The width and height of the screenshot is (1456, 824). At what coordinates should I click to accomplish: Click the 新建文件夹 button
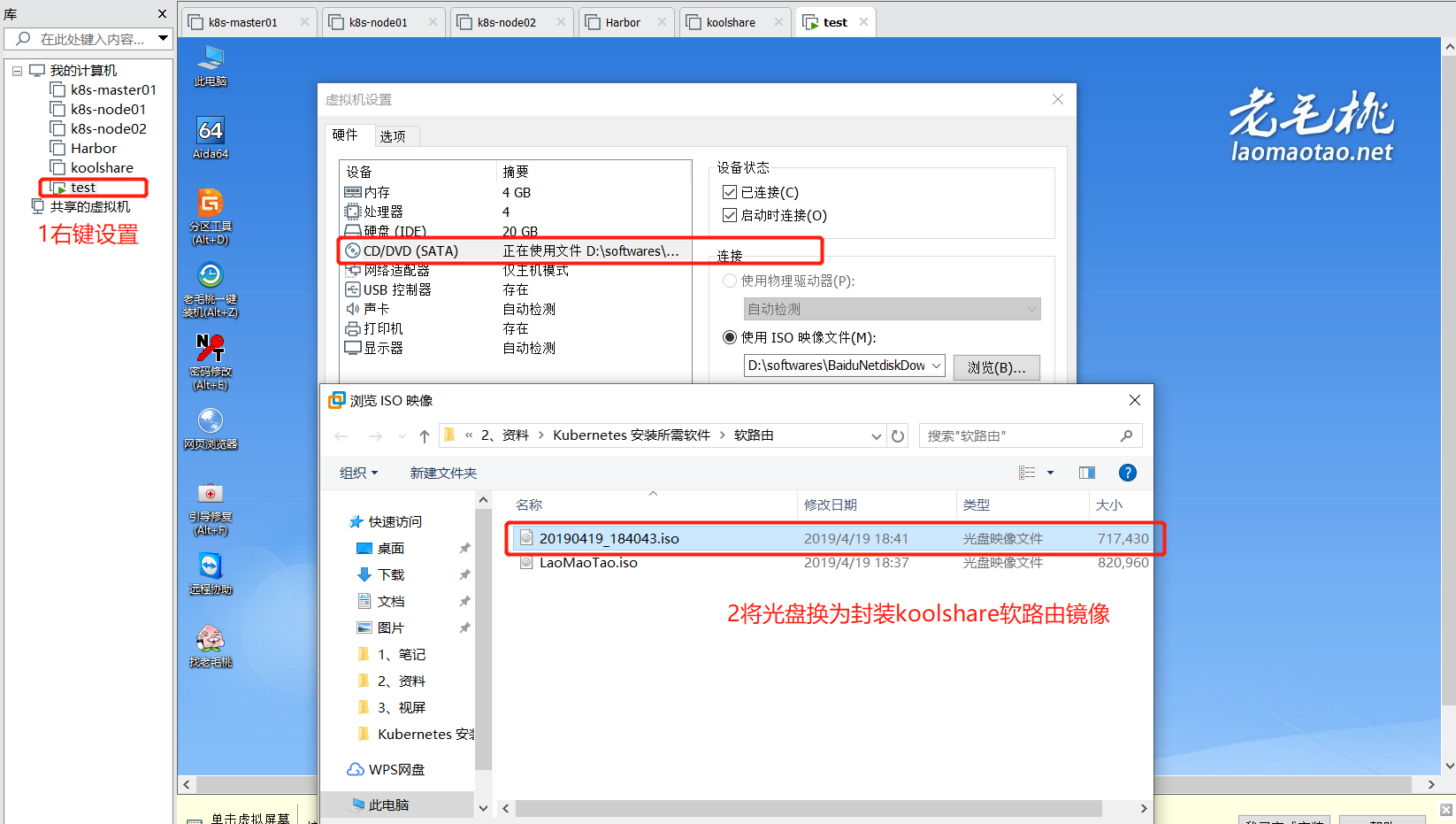click(443, 473)
